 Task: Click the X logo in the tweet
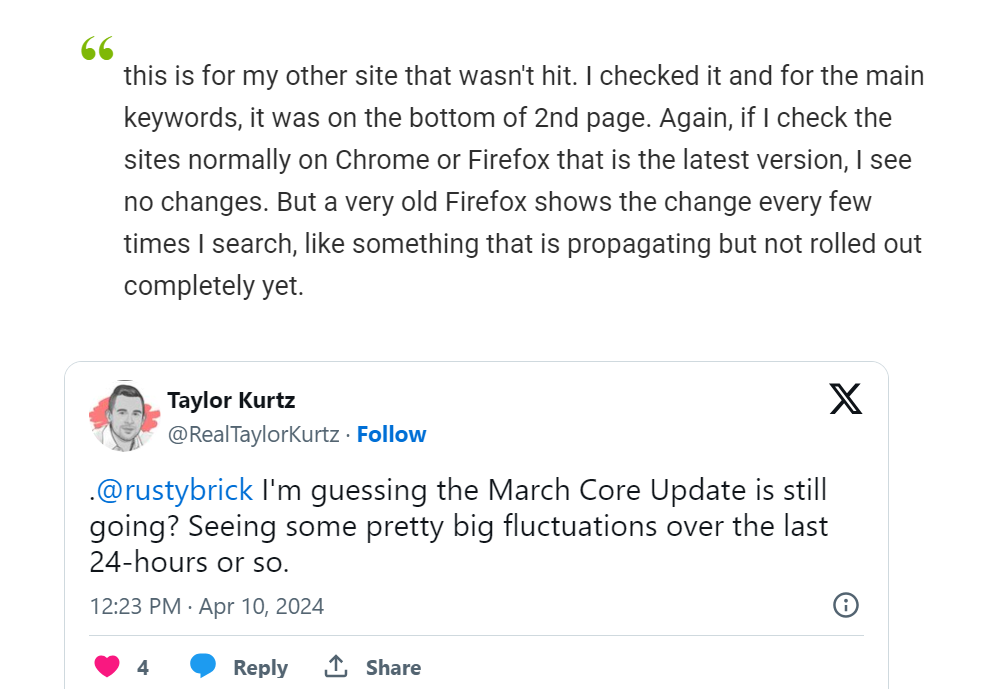pos(846,399)
